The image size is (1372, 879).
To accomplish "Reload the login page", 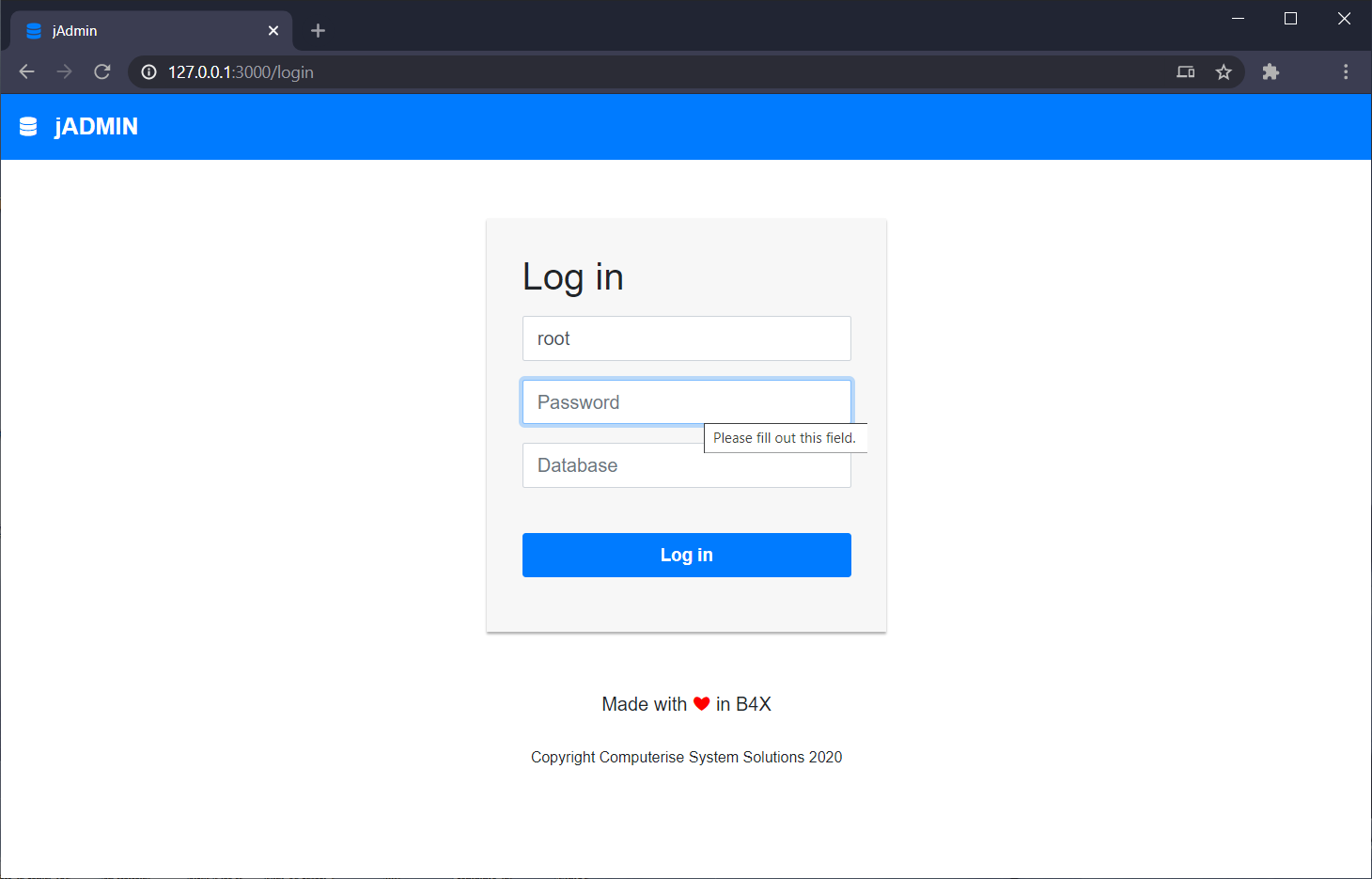I will pos(102,71).
